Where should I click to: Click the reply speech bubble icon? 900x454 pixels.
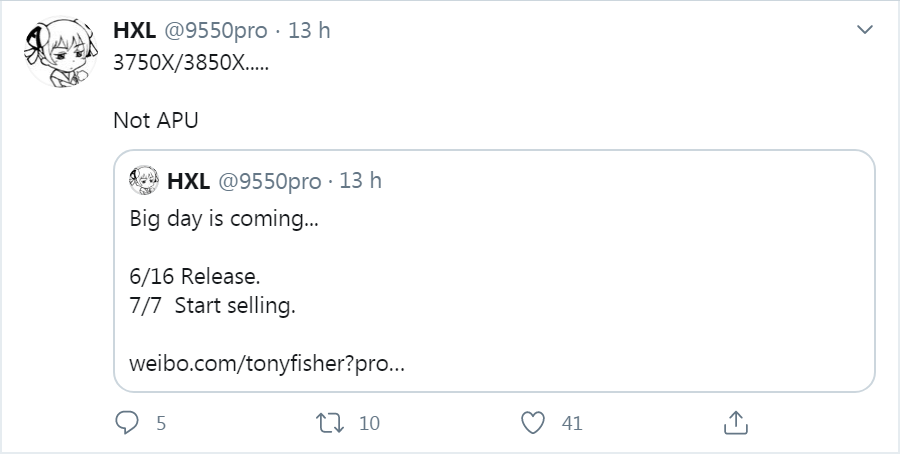tap(126, 423)
